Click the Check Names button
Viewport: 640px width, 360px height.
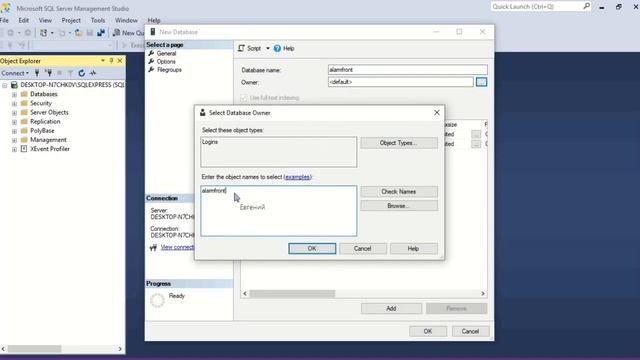[x=399, y=191]
